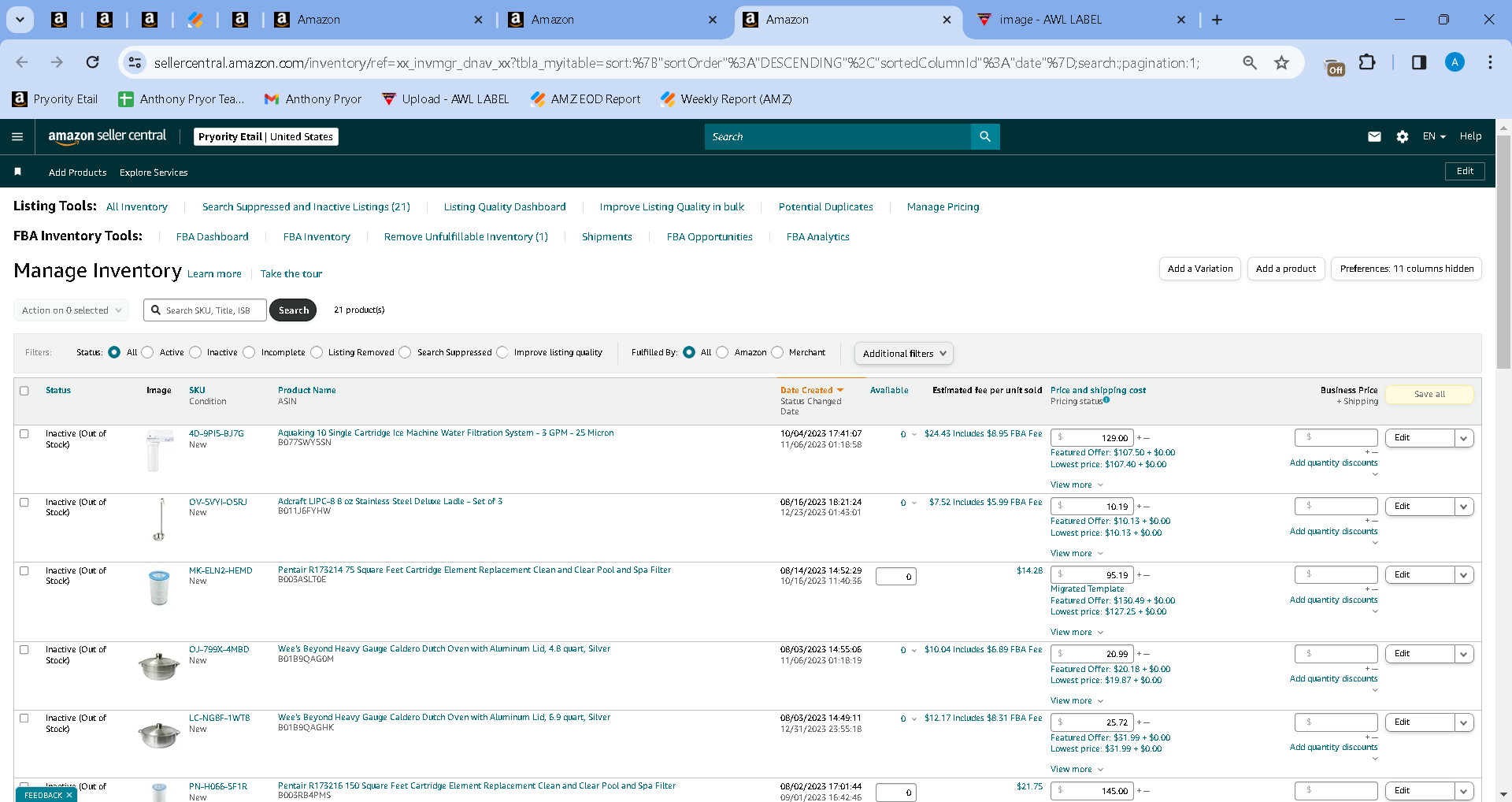Click the Add a product button
This screenshot has width=1512, height=802.
(x=1286, y=269)
